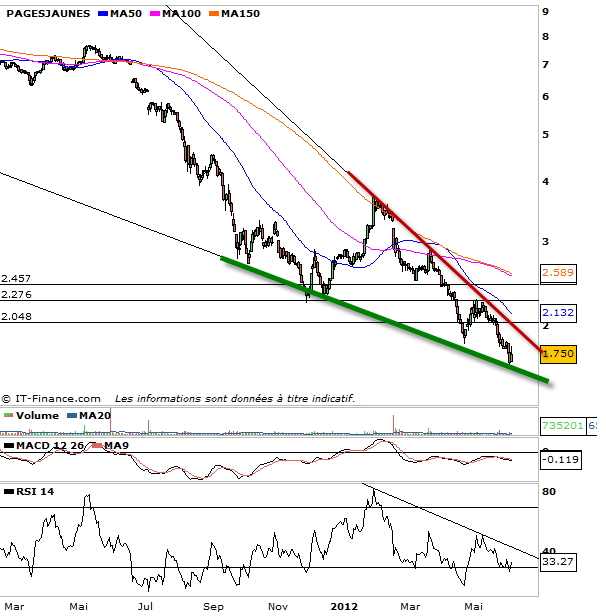
Task: Click the 33.27 RSI value label
Action: pyautogui.click(x=557, y=563)
